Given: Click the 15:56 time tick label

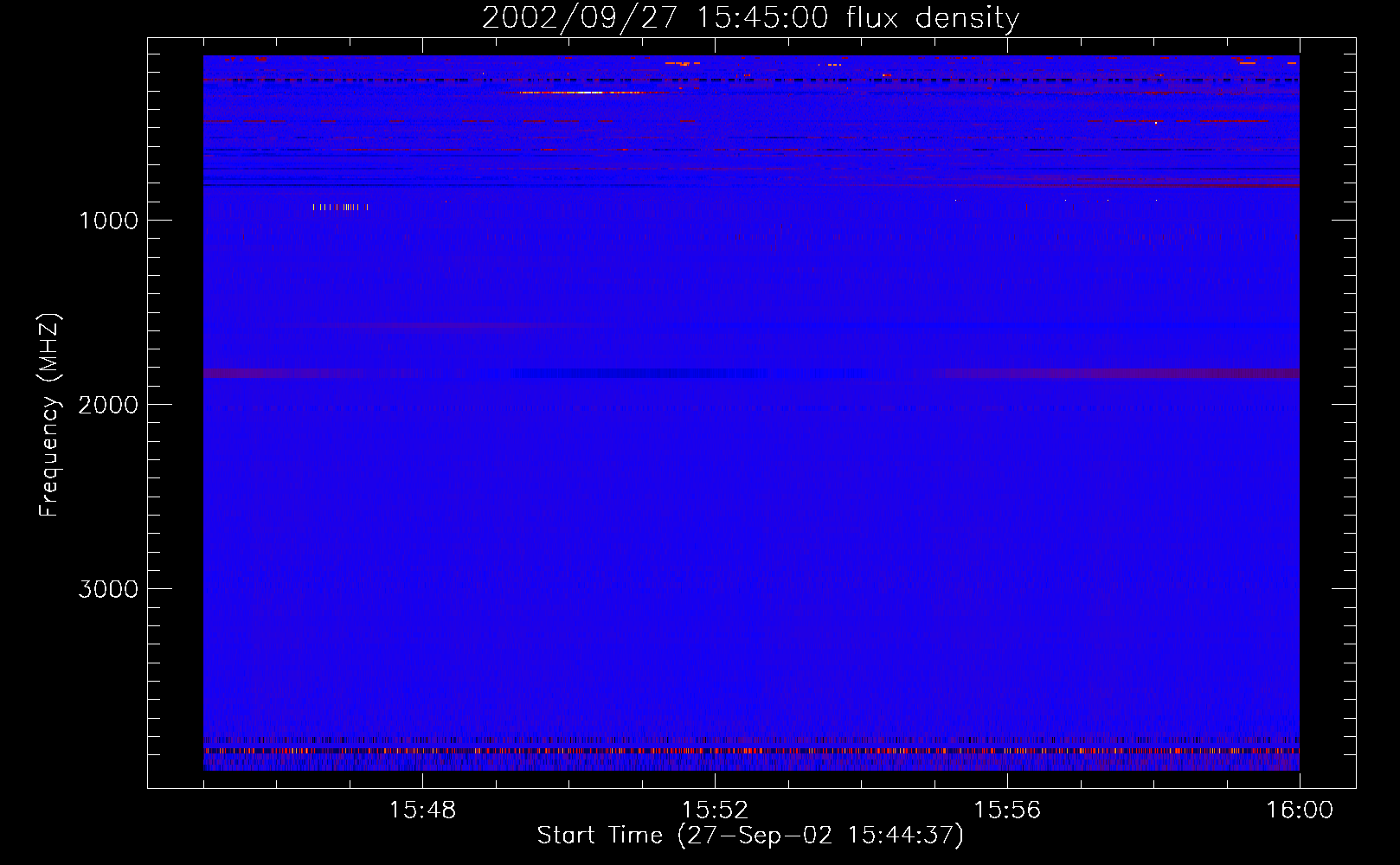Looking at the screenshot, I should pos(1007,811).
